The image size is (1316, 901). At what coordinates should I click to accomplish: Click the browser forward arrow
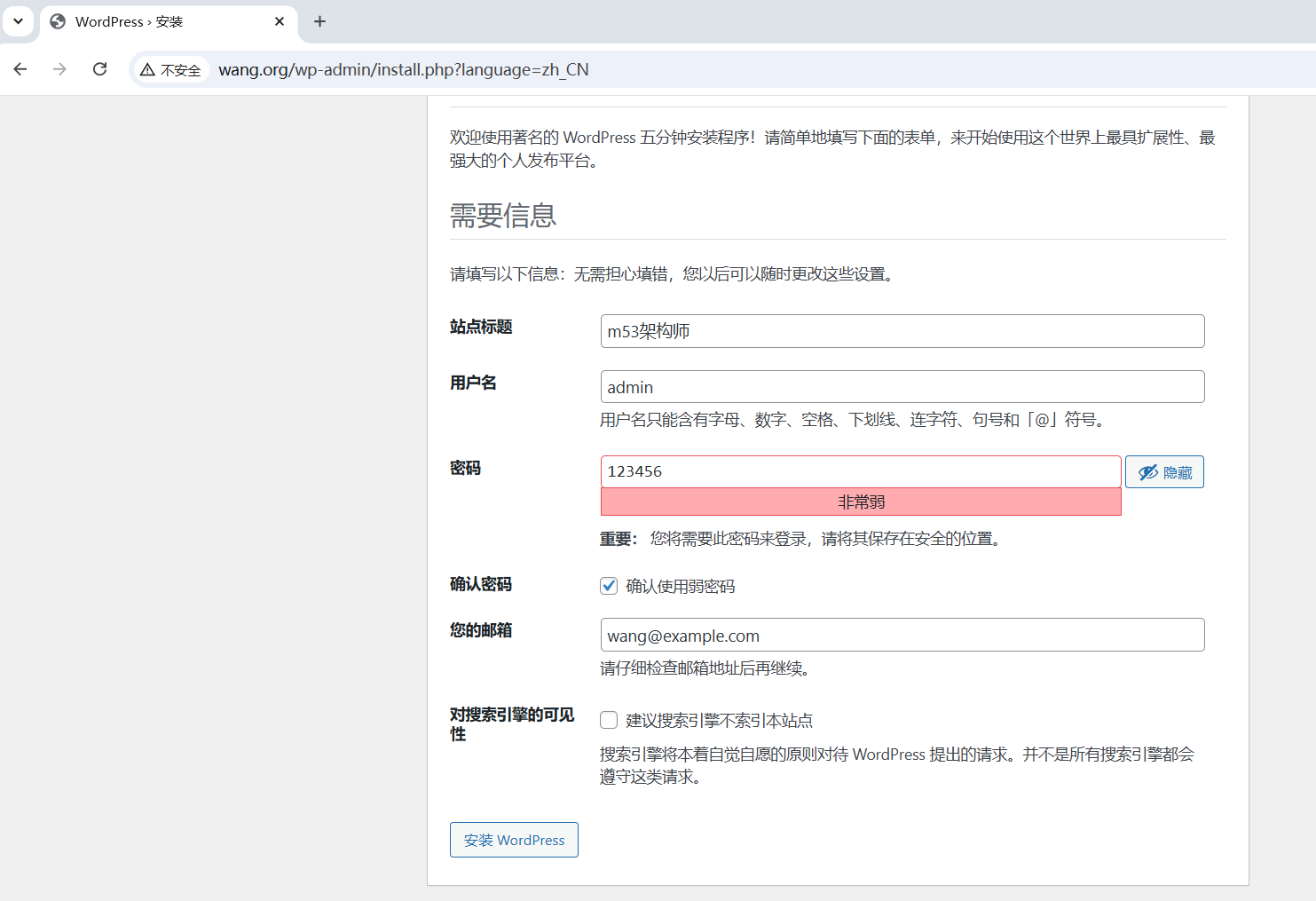[59, 69]
